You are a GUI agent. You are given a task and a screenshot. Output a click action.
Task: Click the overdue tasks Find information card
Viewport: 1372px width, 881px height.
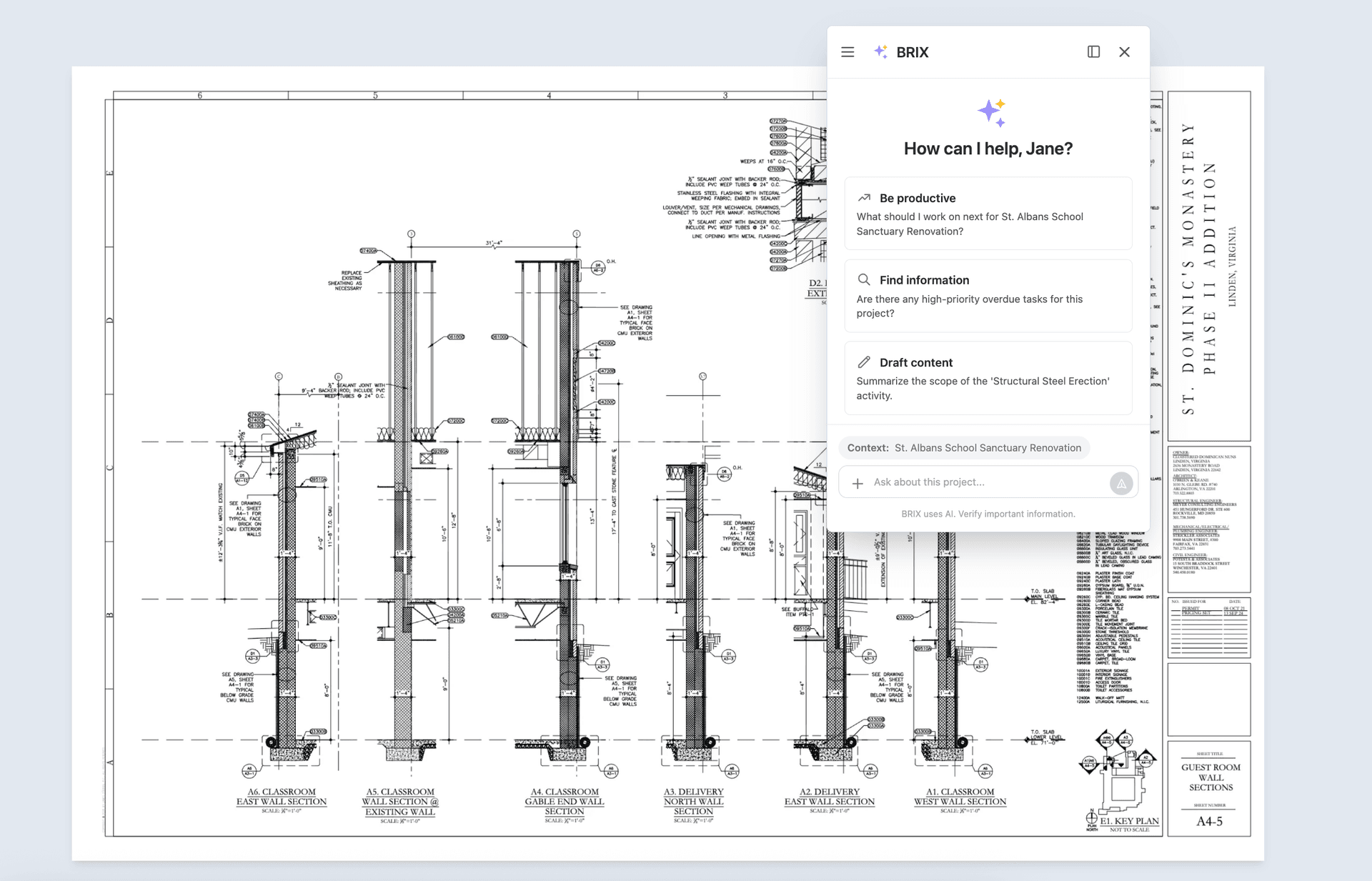click(x=988, y=296)
